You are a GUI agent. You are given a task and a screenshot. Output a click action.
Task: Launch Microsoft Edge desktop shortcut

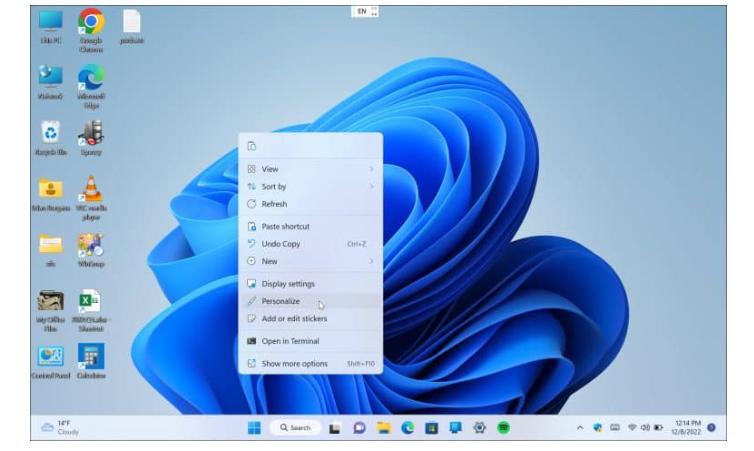pos(91,87)
